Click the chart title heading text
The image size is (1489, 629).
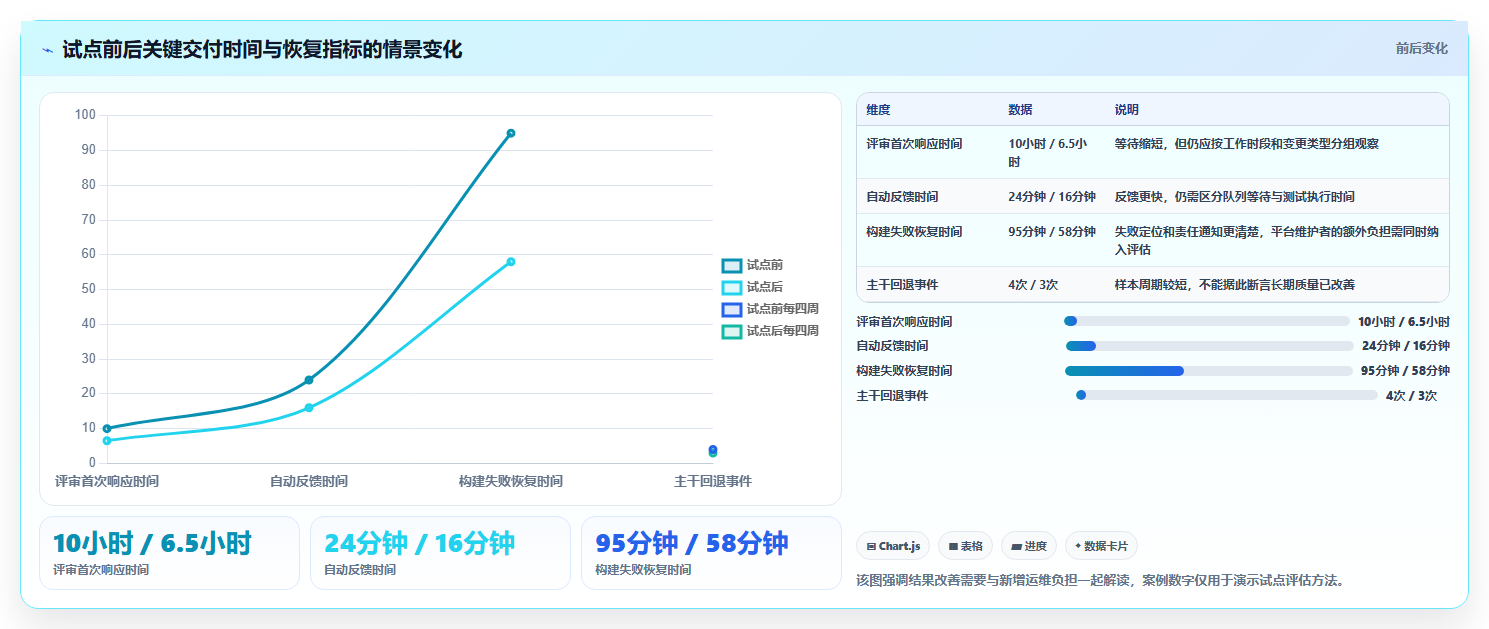coord(262,49)
